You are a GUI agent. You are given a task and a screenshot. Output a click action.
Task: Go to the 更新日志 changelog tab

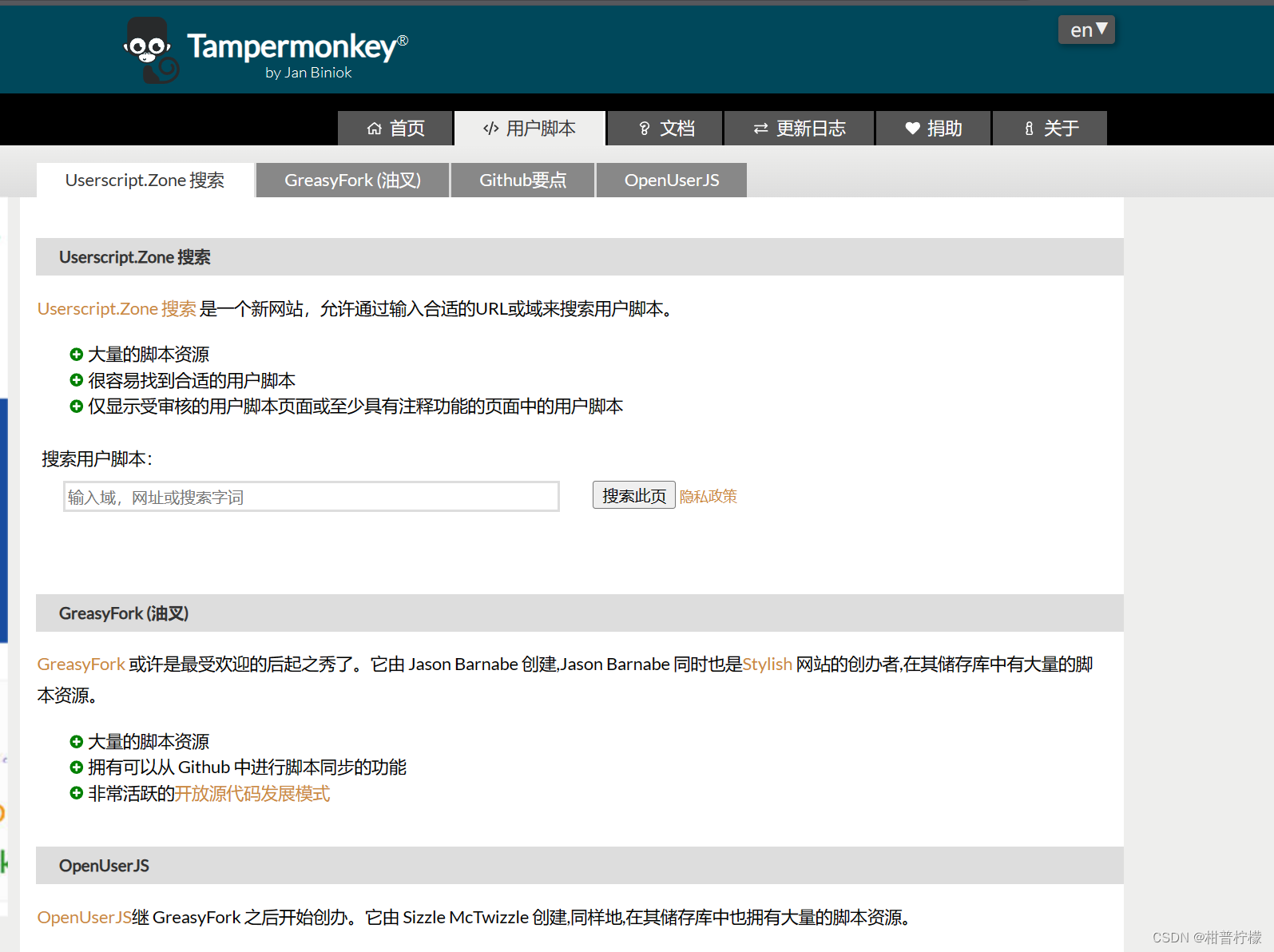coord(799,129)
